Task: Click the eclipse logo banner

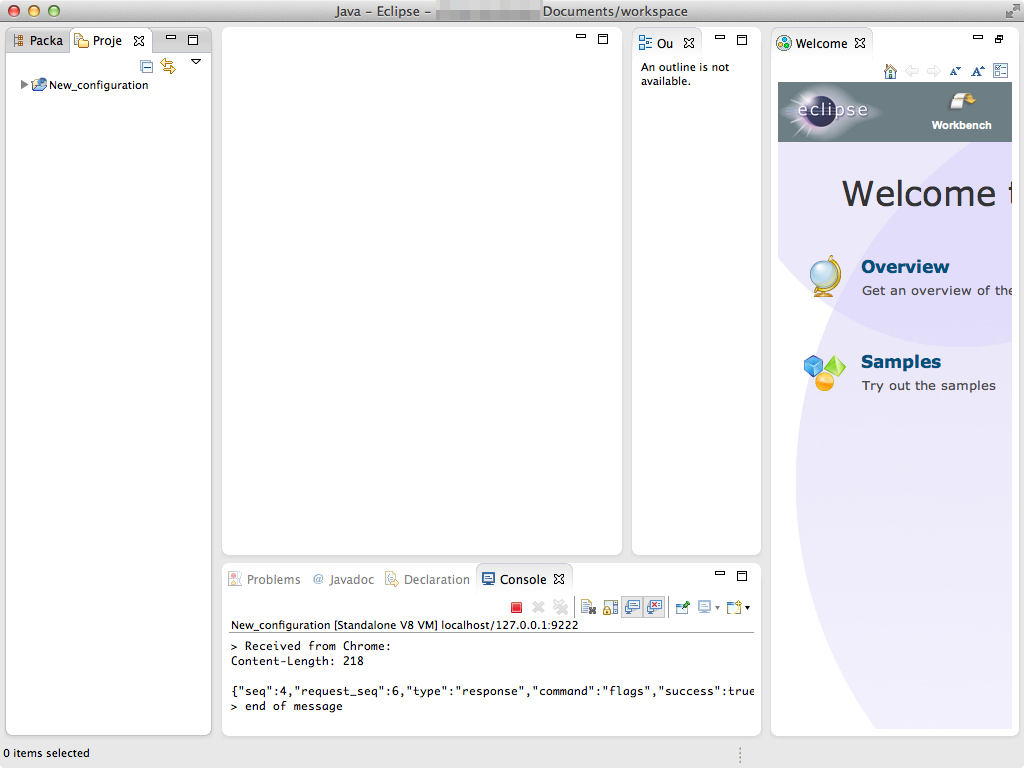Action: 831,111
